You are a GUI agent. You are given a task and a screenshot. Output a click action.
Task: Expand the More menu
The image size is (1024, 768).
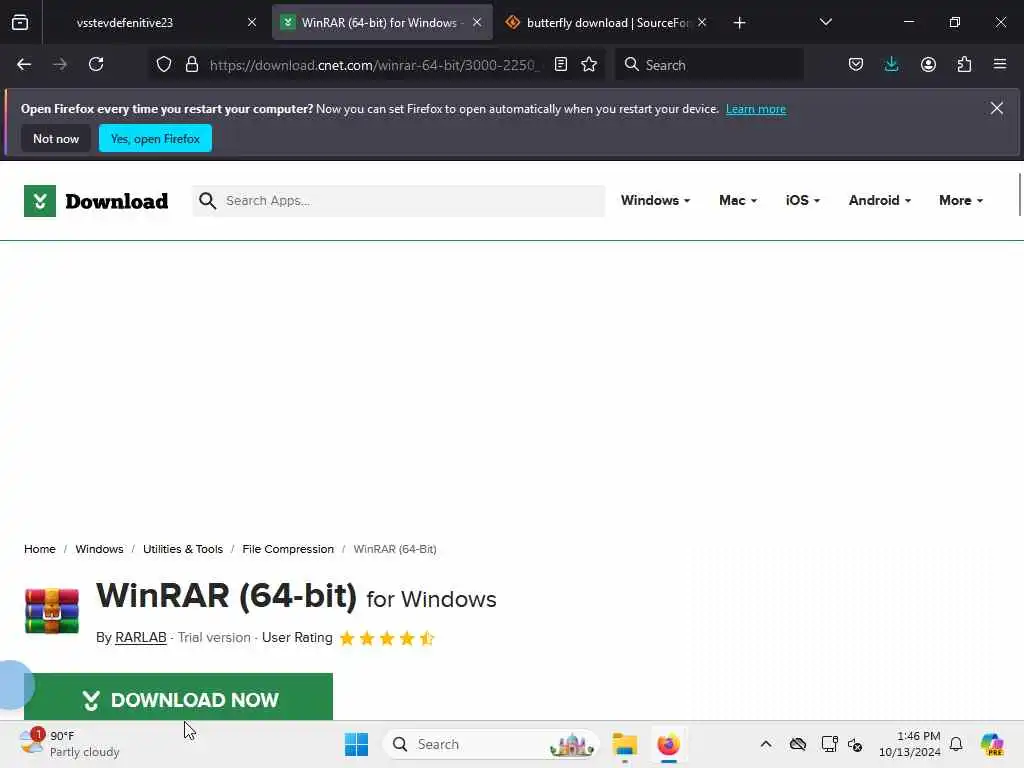(961, 200)
